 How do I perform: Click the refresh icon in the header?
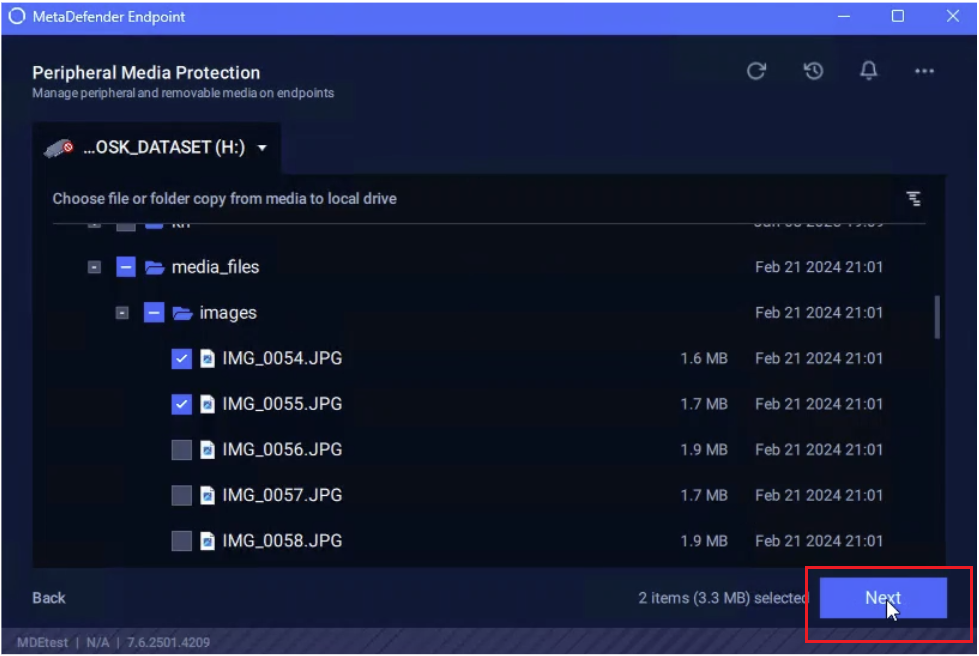coord(756,71)
